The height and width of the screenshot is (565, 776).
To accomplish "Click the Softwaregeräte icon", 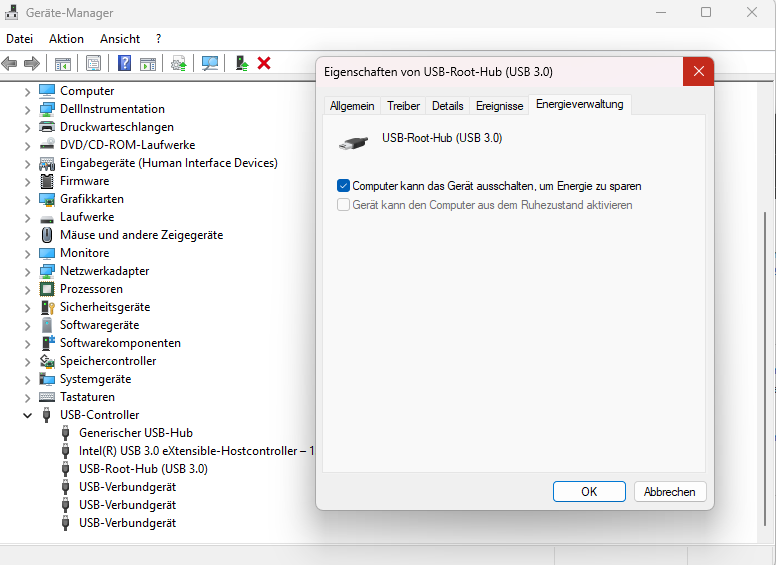I will pos(47,325).
